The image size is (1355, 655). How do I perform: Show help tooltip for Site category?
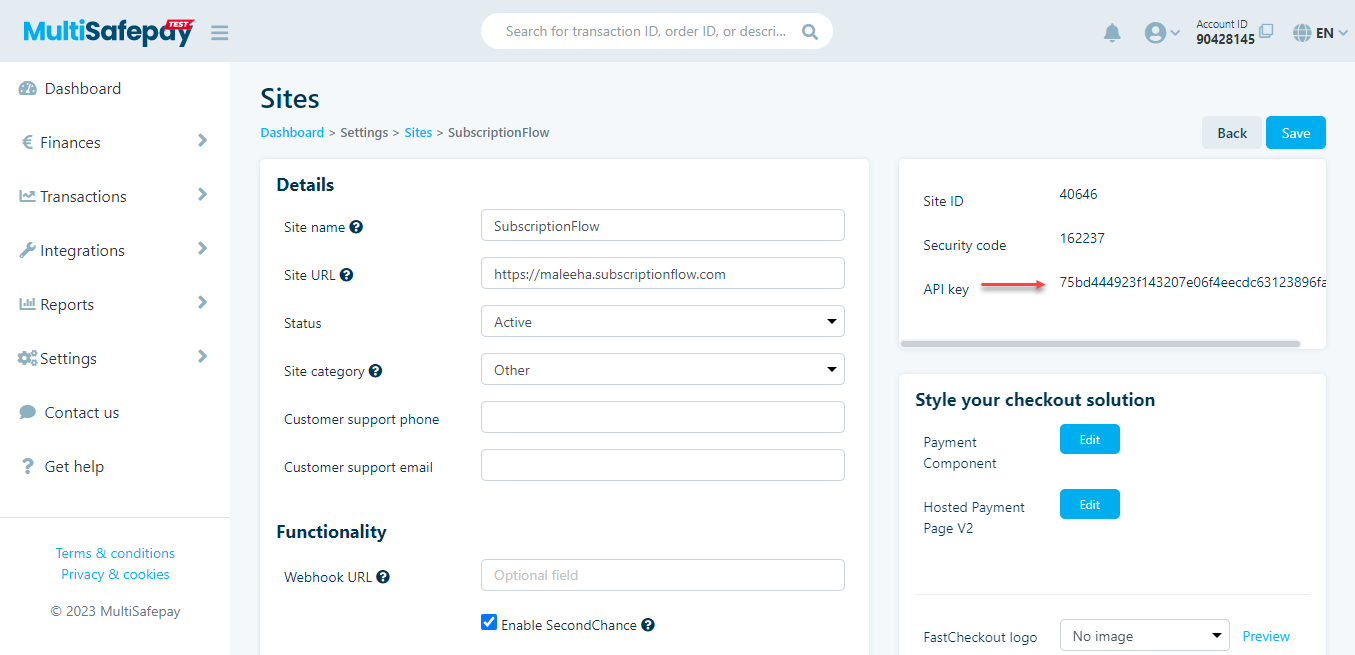[x=375, y=371]
